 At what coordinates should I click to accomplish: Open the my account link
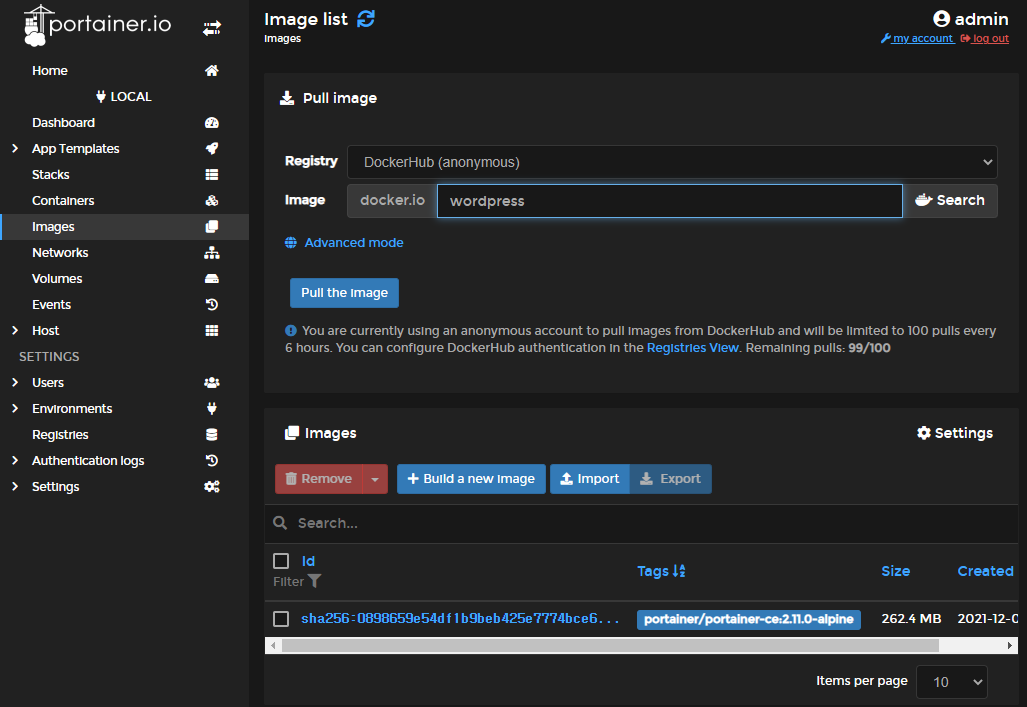pos(917,38)
